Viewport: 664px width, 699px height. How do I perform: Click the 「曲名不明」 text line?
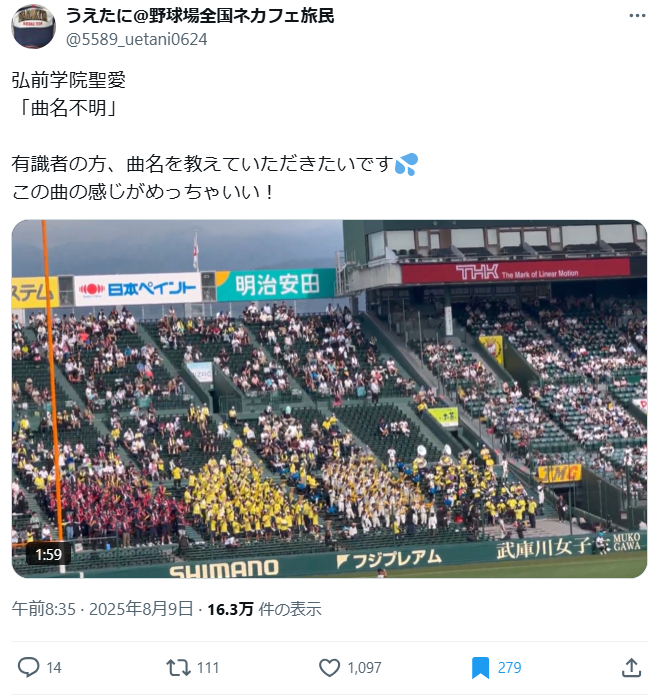tap(66, 108)
